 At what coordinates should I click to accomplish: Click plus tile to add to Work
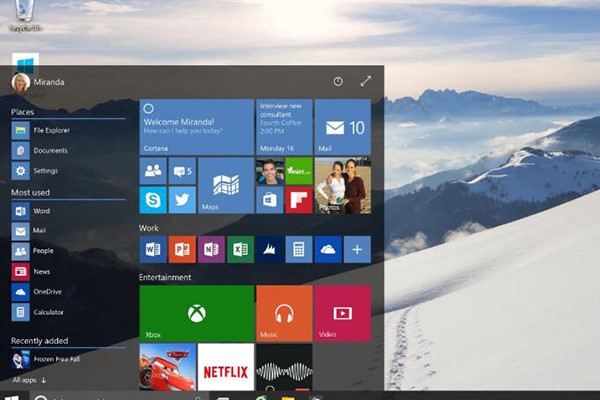[x=357, y=250]
